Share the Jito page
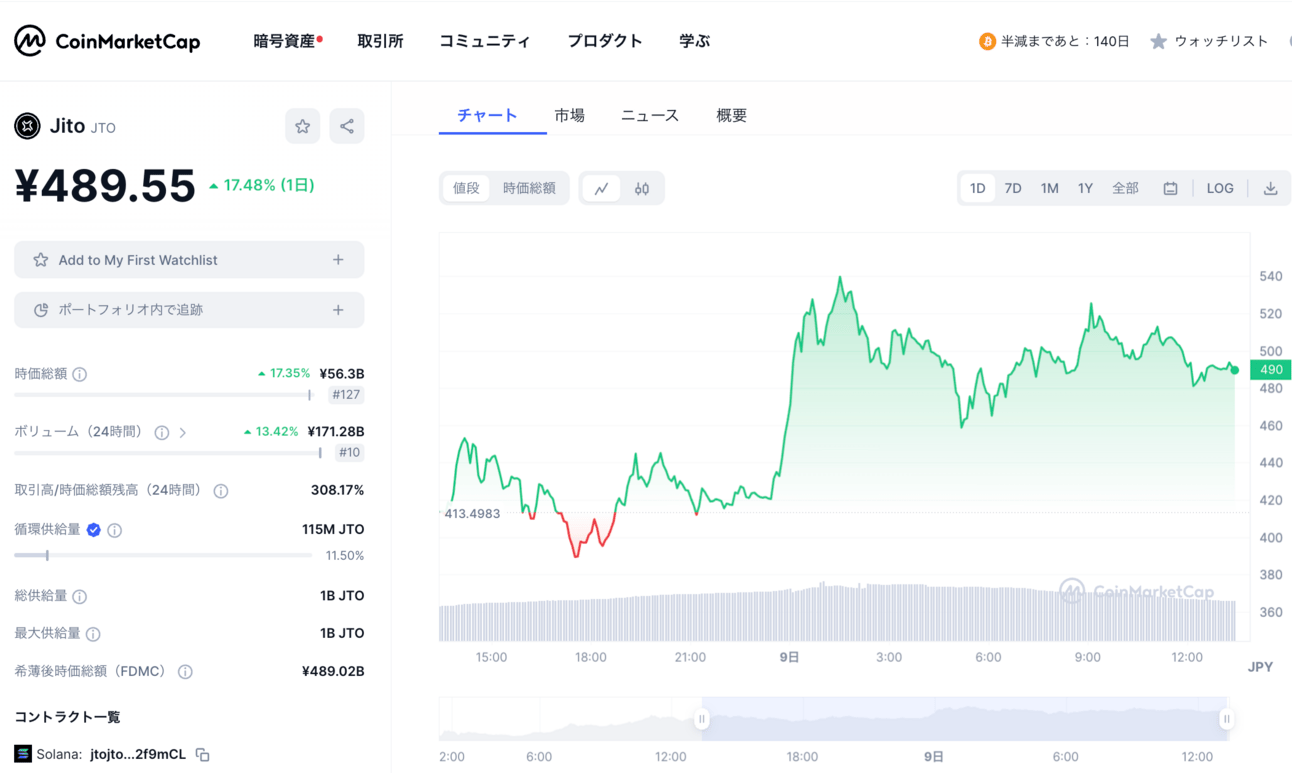Screen dimensions: 1292x773 pyautogui.click(x=347, y=126)
